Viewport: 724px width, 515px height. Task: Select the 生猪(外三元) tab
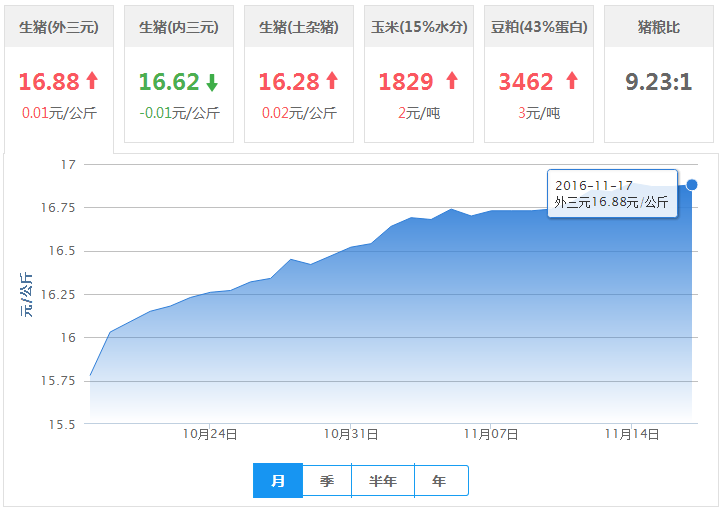pyautogui.click(x=58, y=27)
